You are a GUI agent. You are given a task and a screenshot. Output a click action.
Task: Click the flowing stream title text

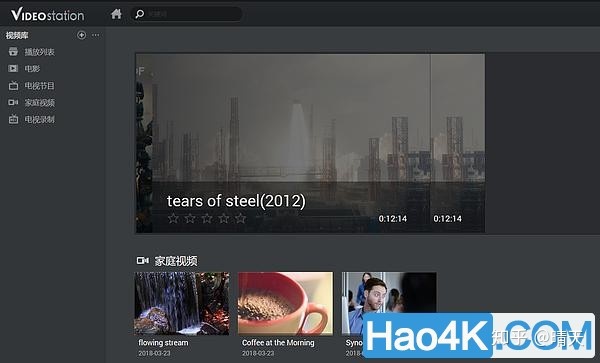[x=163, y=343]
